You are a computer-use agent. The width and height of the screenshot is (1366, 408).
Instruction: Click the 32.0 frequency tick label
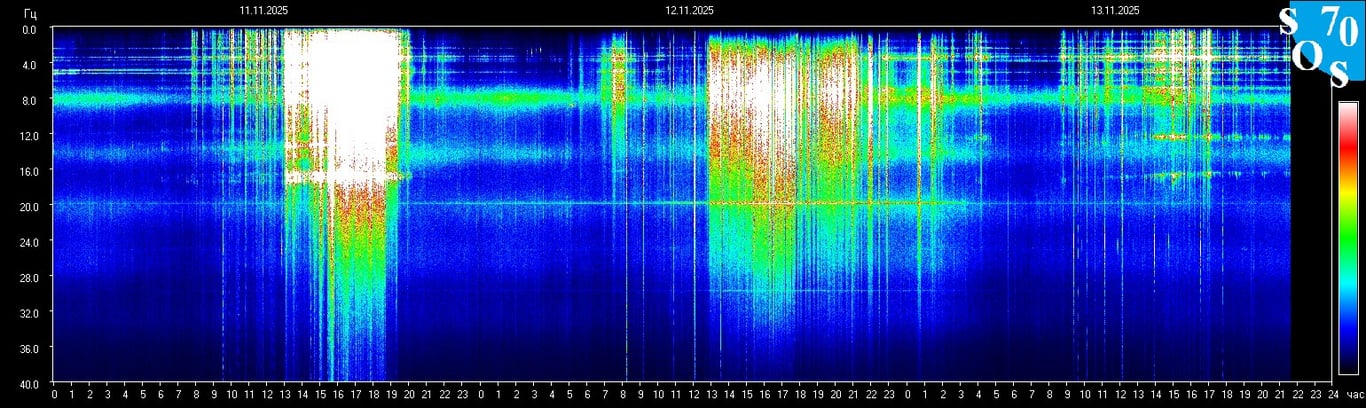click(x=30, y=313)
